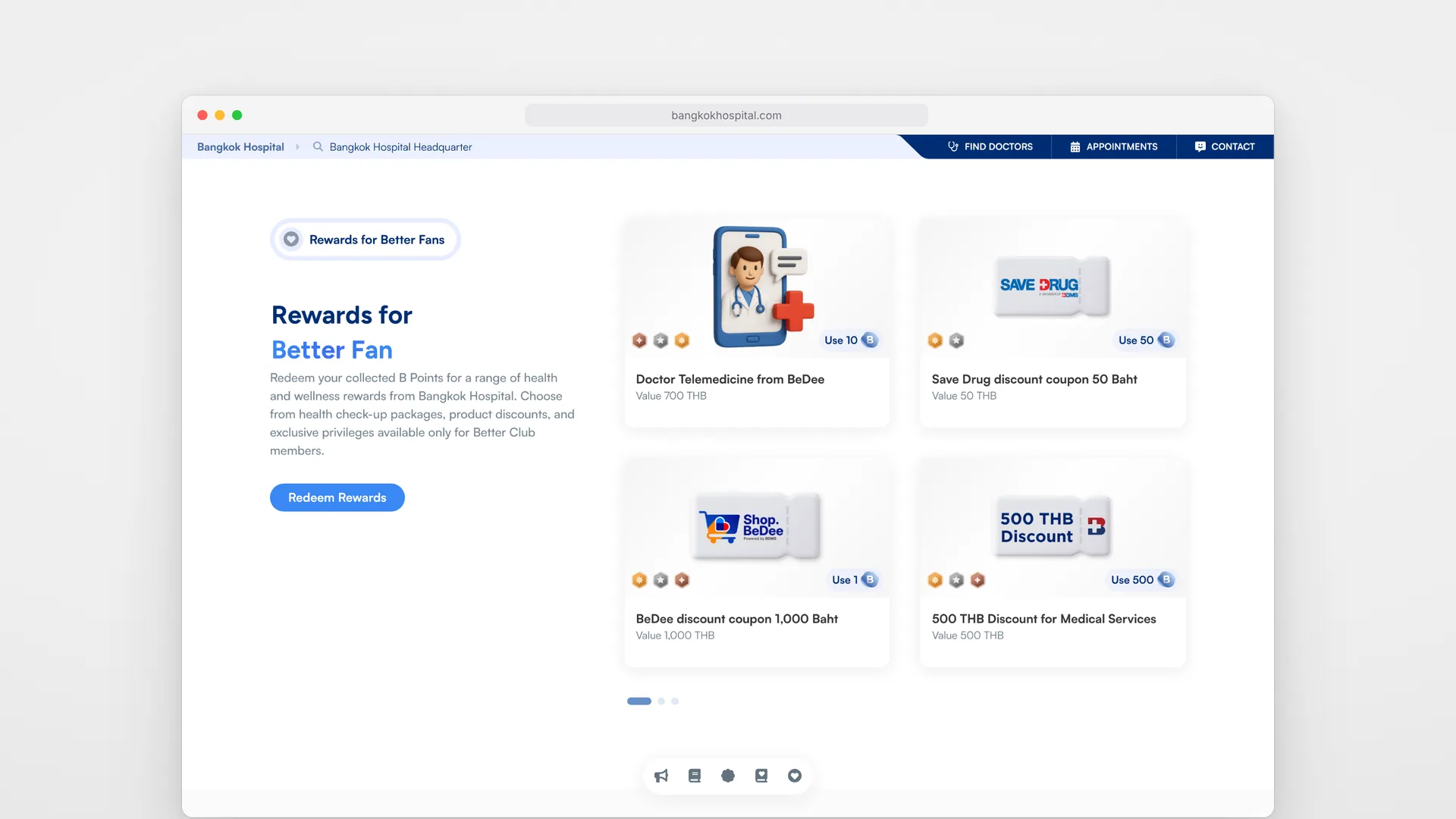
Task: Open the Find Doctors menu item
Action: click(990, 146)
